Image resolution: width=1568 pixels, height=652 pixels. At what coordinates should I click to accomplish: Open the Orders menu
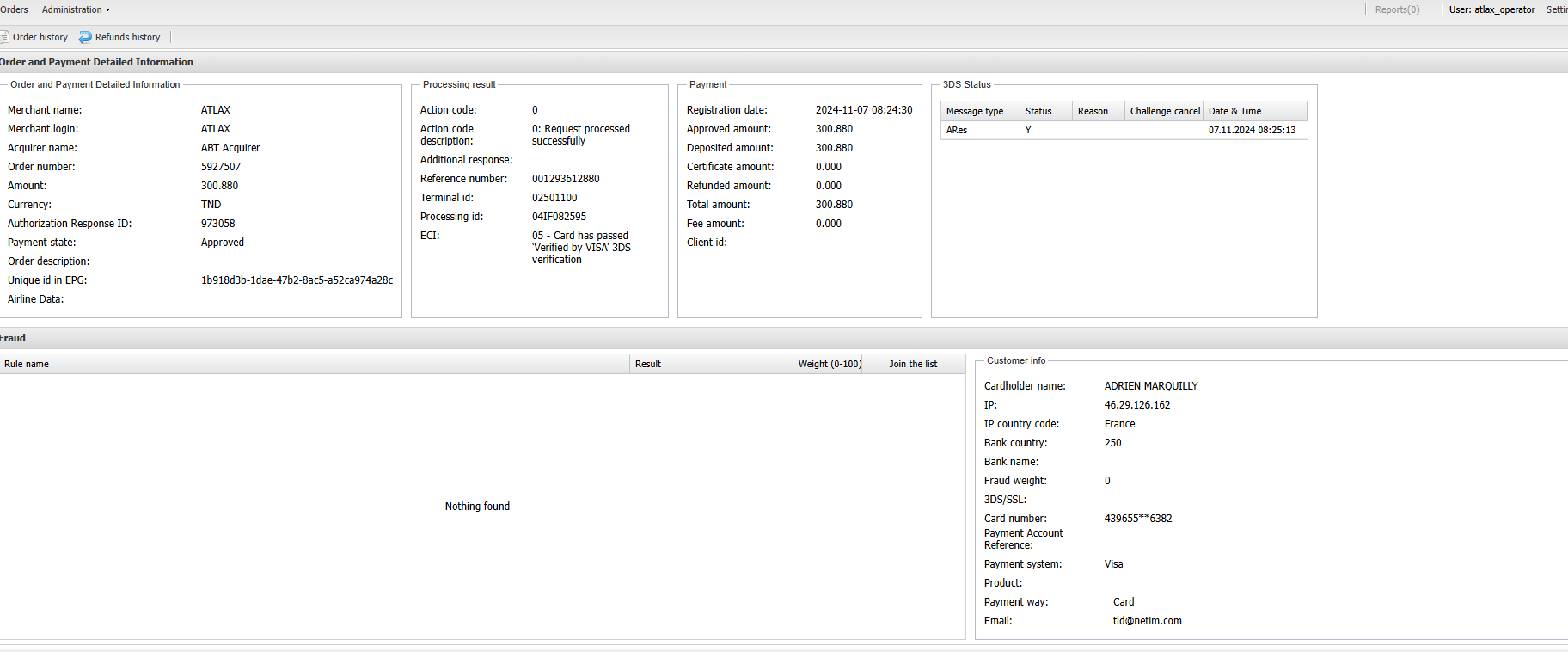[14, 9]
